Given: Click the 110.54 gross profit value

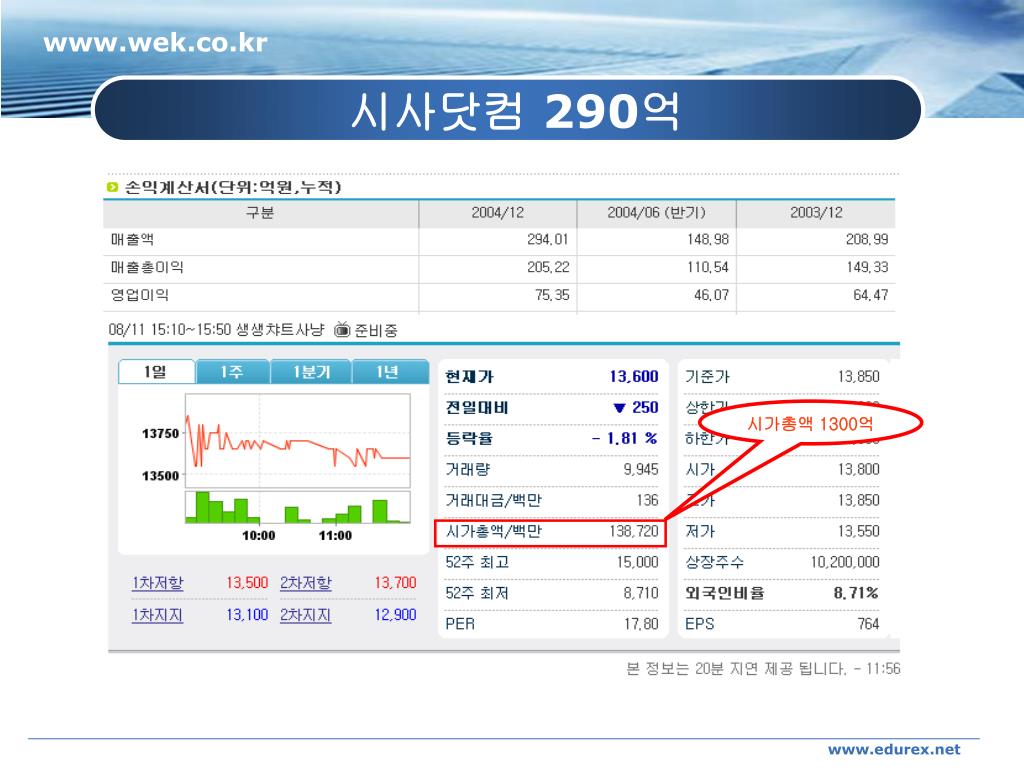Looking at the screenshot, I should [x=708, y=267].
